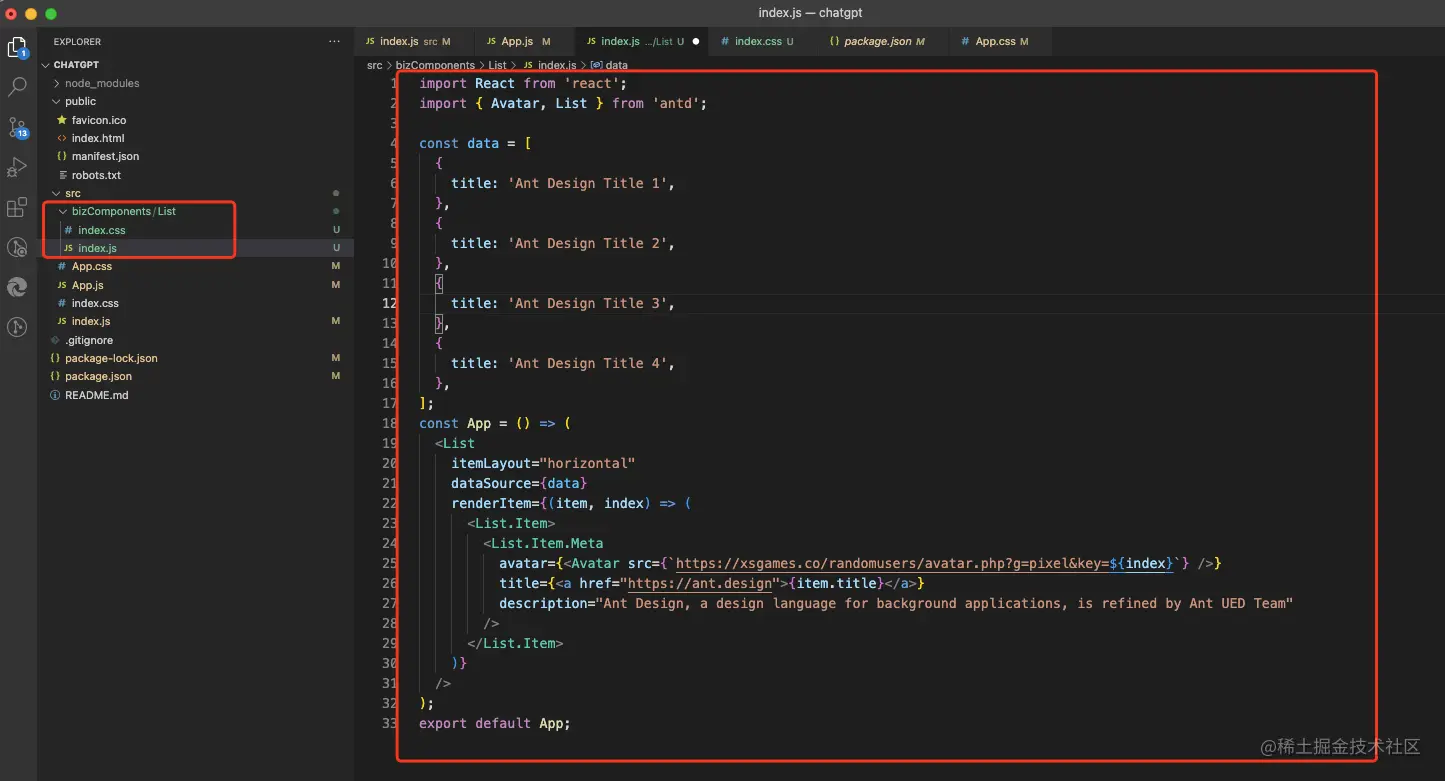This screenshot has height=781, width=1445.
Task: Click the https://ant.design link in code
Action: tap(700, 583)
